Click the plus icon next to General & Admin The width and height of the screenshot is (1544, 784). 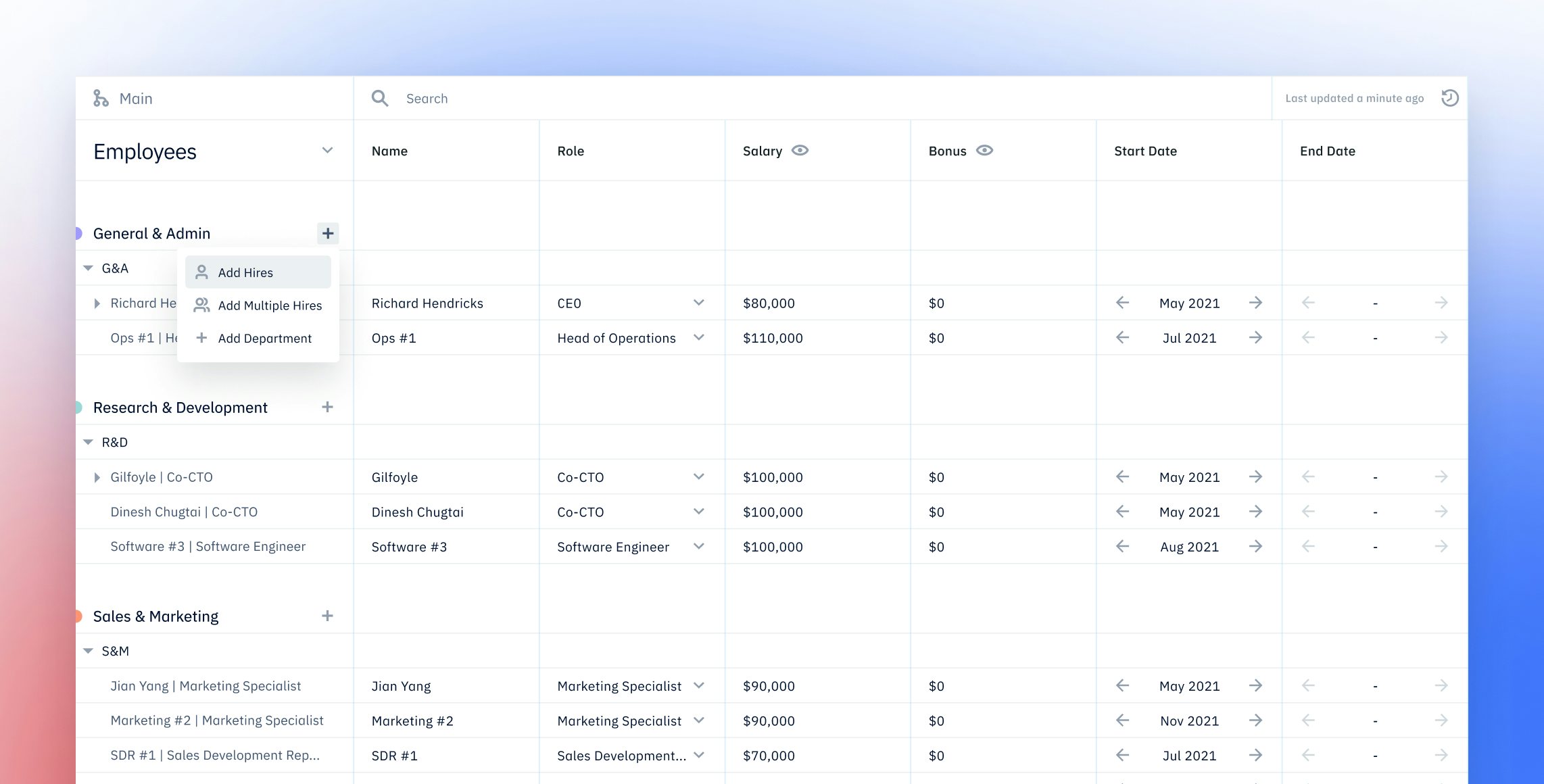pos(327,233)
